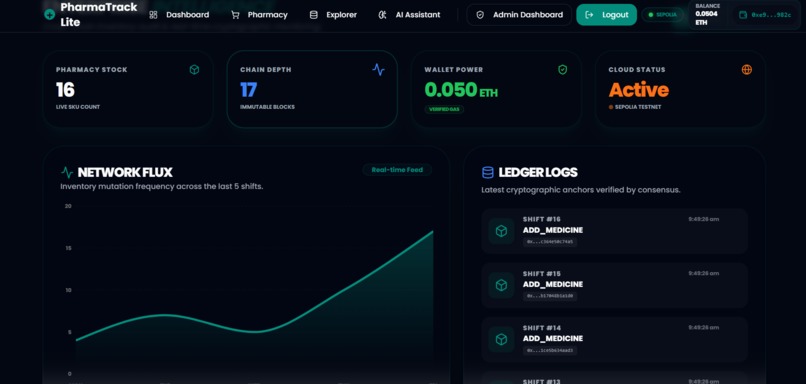Viewport: 806px width, 384px height.
Task: Open the Admin Dashboard button
Action: click(519, 15)
